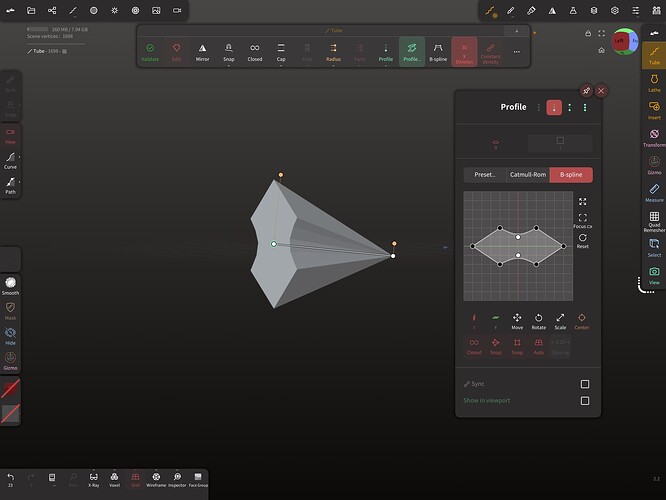
Task: Click the Focus icon beside the profile graph
Action: point(583,220)
